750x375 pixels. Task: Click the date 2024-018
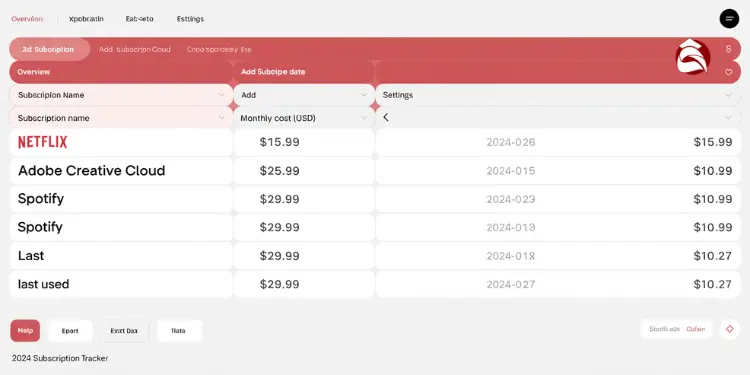(511, 256)
